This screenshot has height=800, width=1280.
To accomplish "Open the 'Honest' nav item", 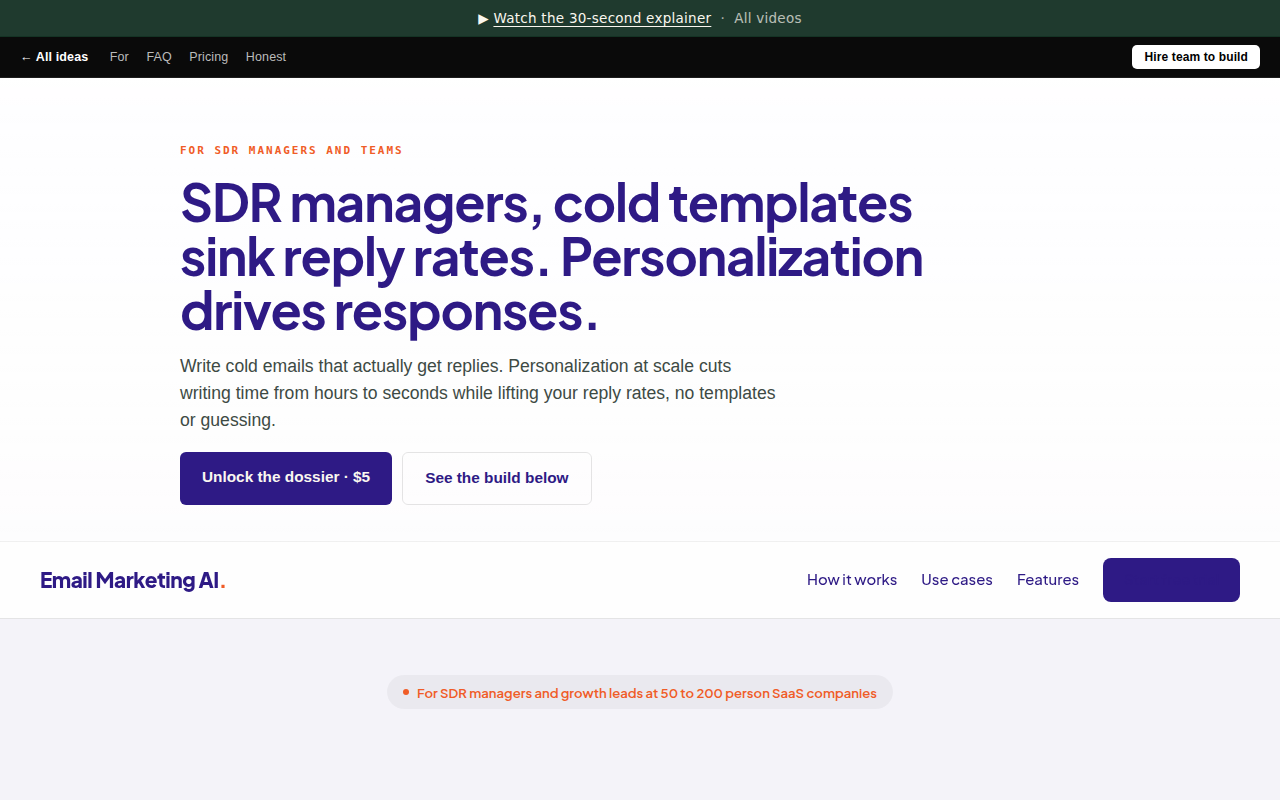I will 266,57.
